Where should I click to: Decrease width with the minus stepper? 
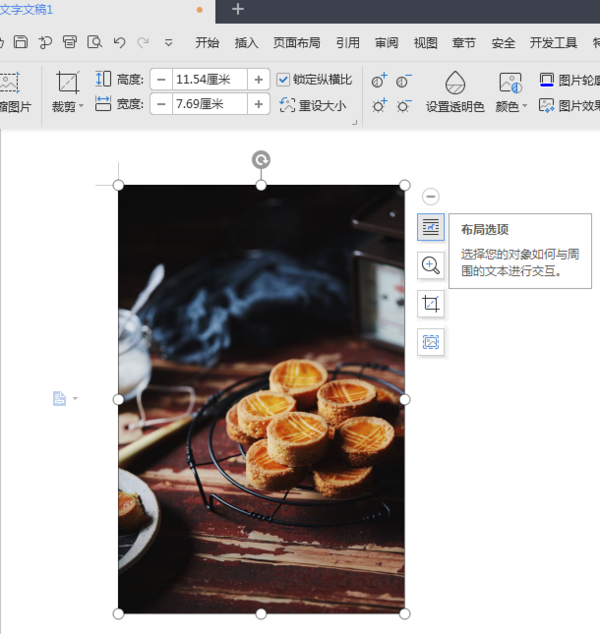pos(161,104)
